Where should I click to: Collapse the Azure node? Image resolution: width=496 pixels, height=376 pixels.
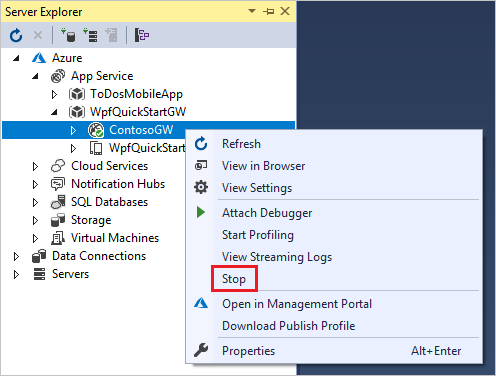click(x=16, y=59)
